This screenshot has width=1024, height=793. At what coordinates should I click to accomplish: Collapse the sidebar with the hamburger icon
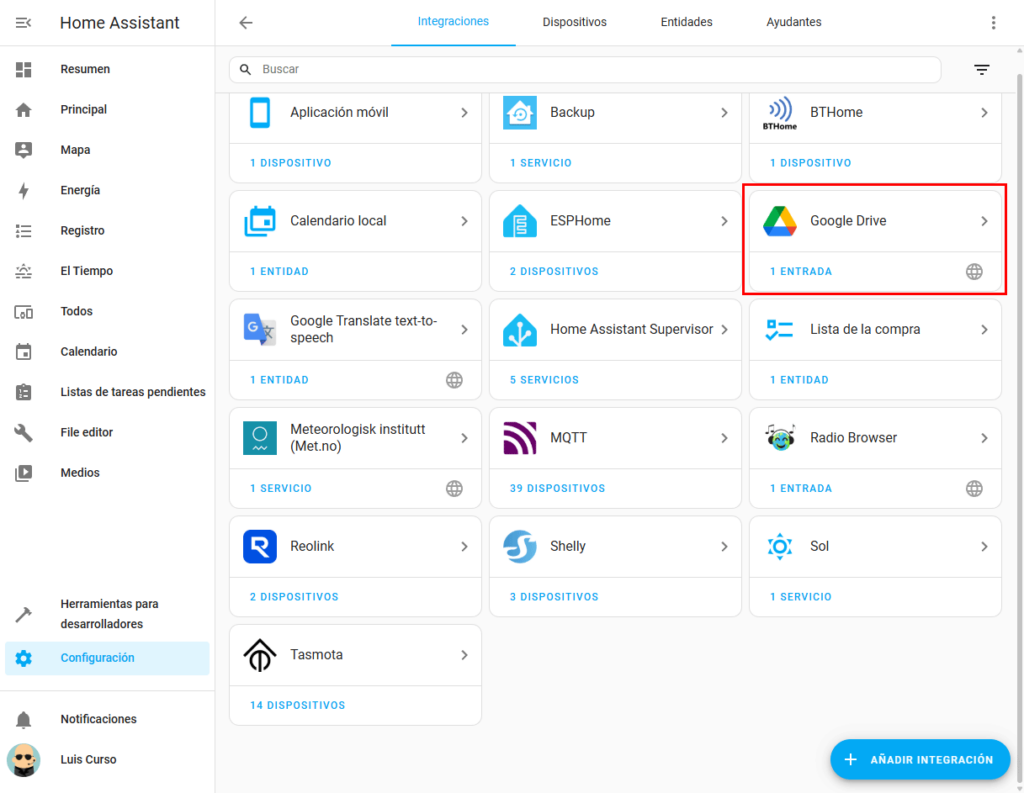(24, 23)
